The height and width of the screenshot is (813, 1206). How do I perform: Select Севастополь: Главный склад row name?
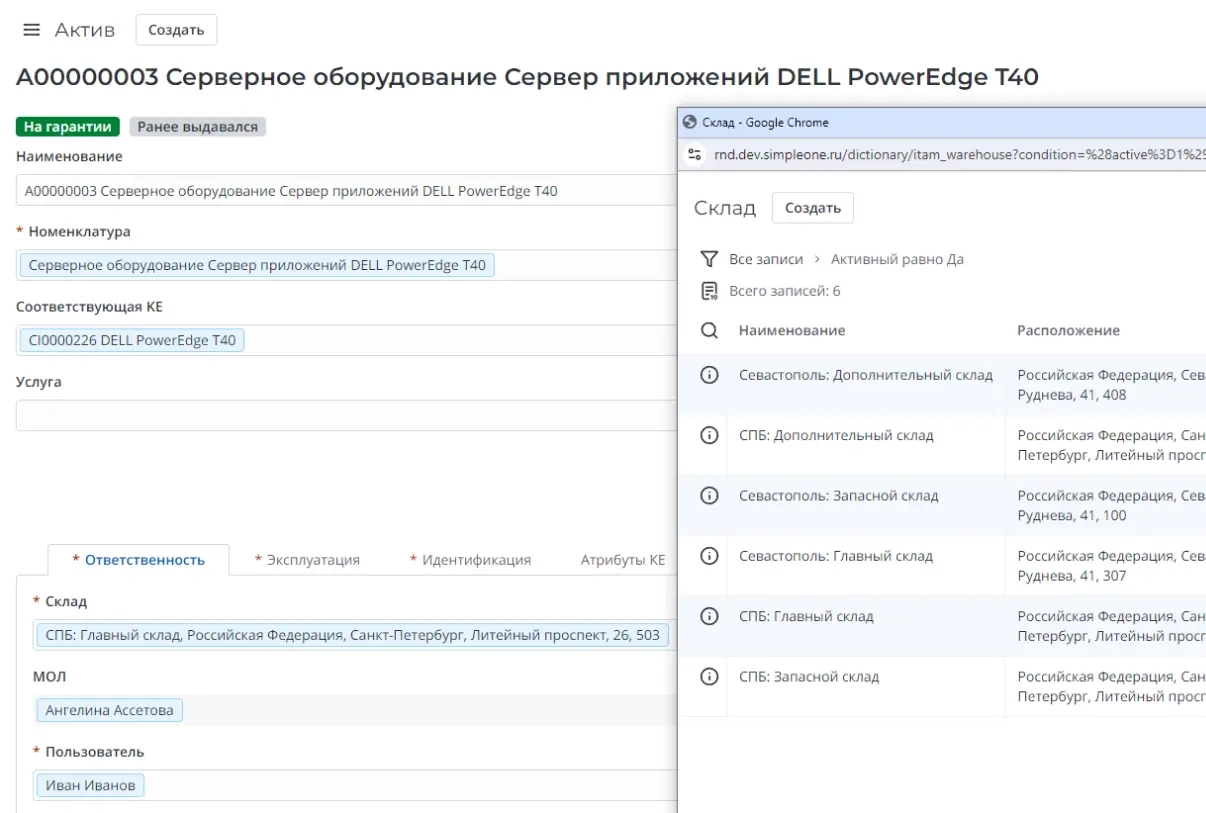(836, 556)
